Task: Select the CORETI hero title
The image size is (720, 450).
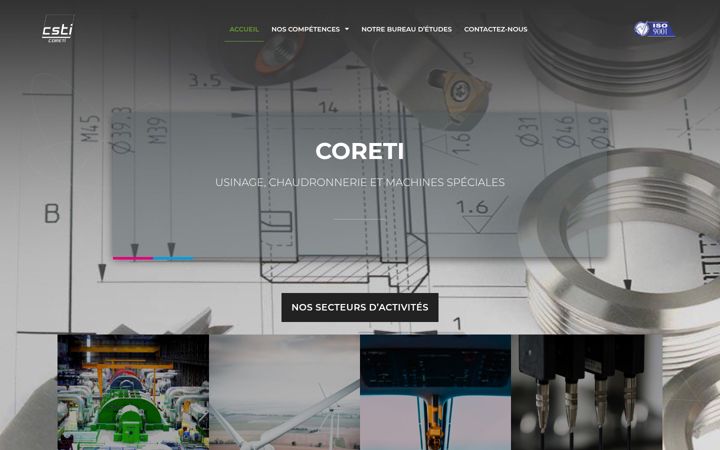Action: [360, 151]
